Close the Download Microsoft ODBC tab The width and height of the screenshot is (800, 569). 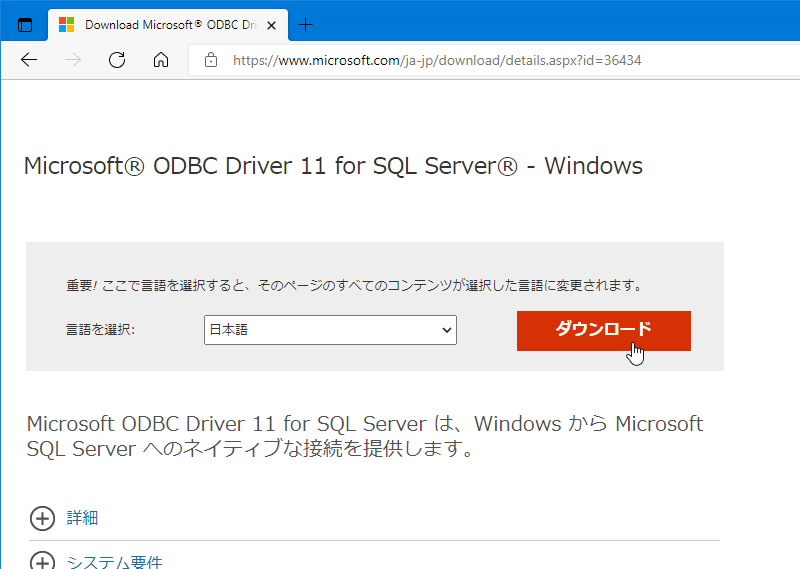(x=271, y=25)
